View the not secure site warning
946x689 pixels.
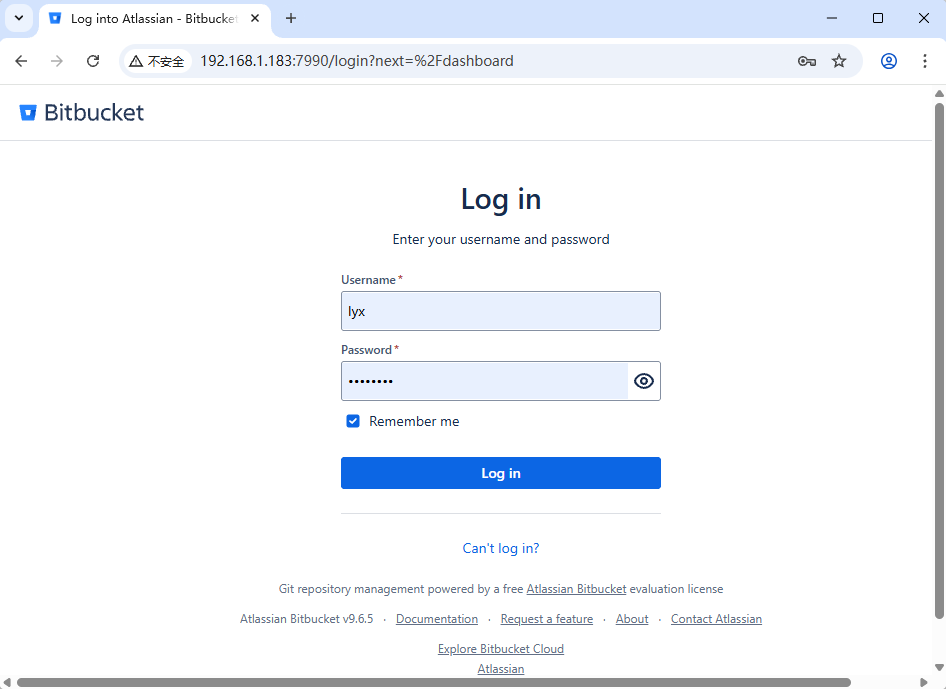point(157,61)
